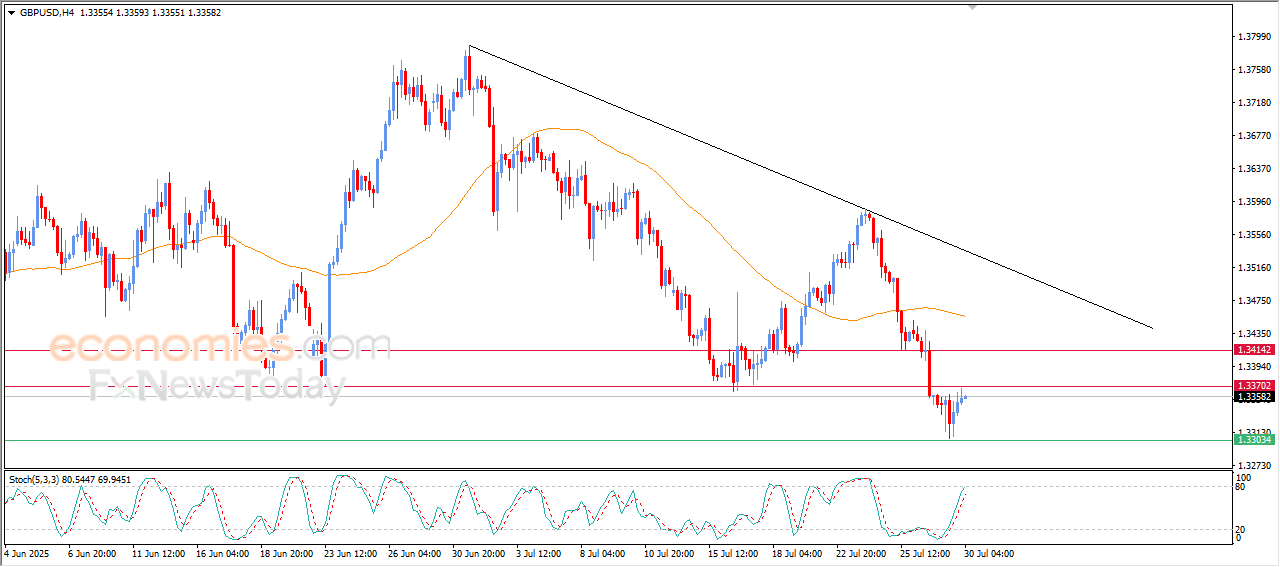Click the 30 Jun 20:00 time label
The height and width of the screenshot is (567, 1280).
[x=478, y=553]
